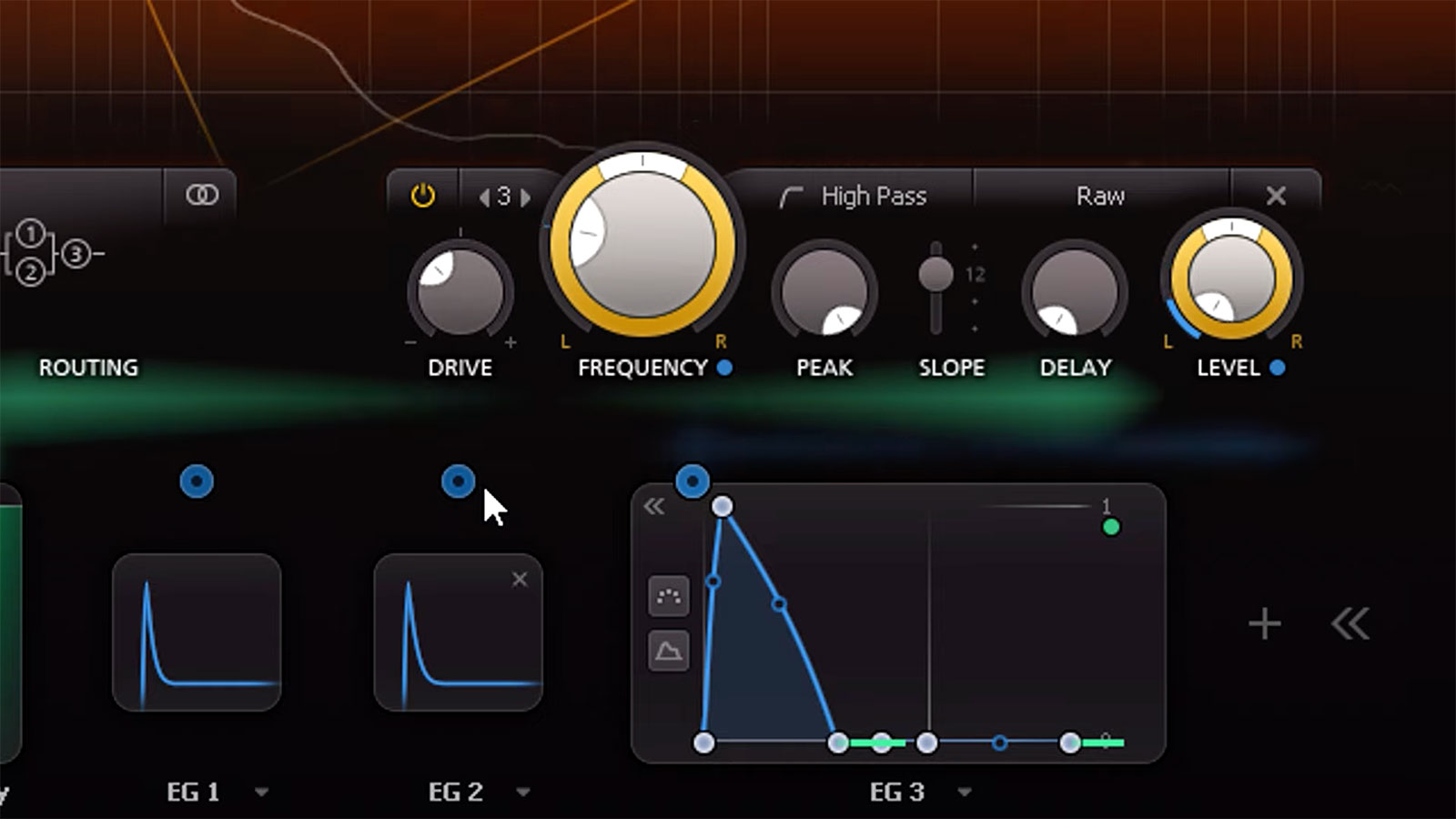Remove EG 2 using its X
Image resolution: width=1456 pixels, height=819 pixels.
coord(520,580)
